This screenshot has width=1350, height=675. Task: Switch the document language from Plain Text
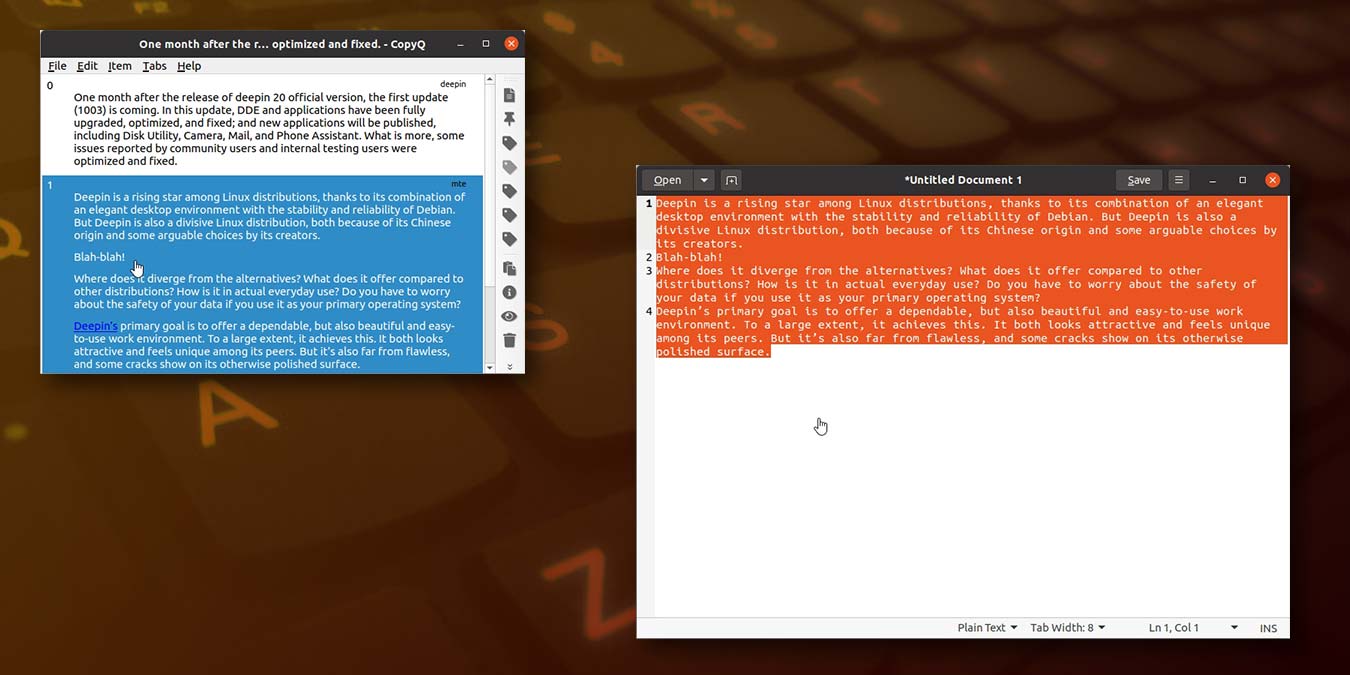point(985,627)
